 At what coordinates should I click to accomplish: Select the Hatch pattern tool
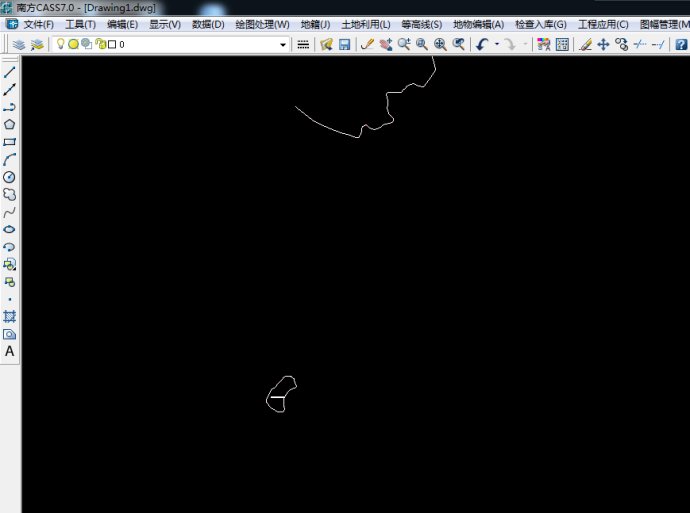coord(10,316)
